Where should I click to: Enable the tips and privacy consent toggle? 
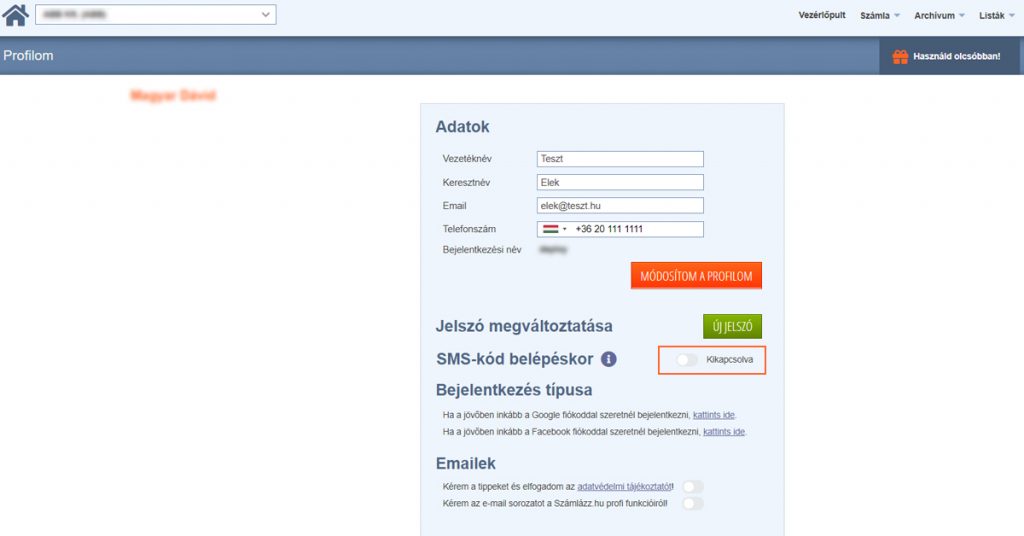[x=692, y=486]
